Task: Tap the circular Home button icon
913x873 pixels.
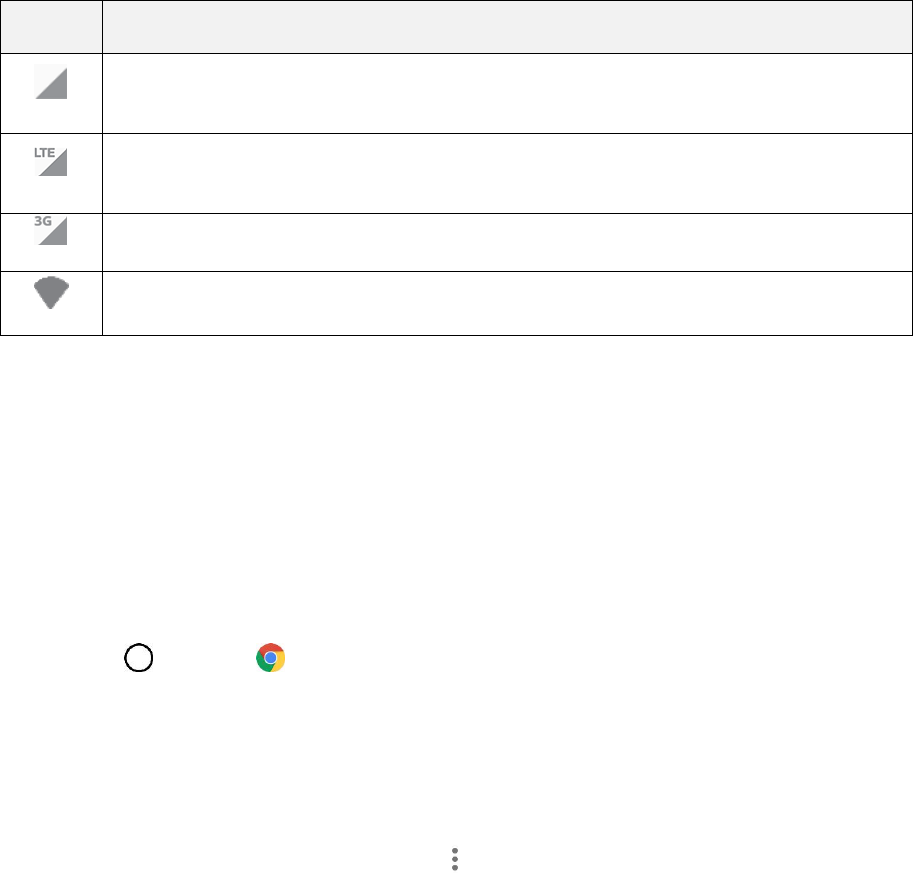Action: pos(139,657)
